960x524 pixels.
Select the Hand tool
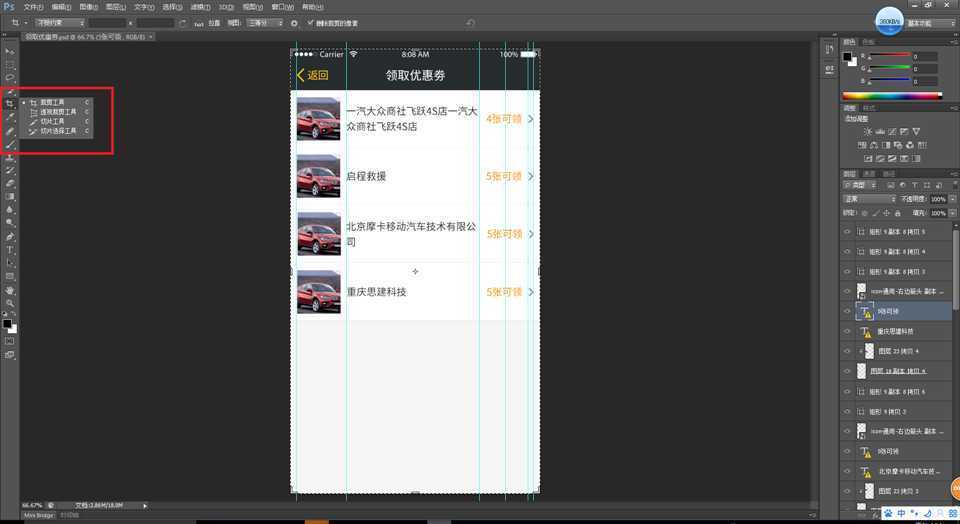(9, 290)
